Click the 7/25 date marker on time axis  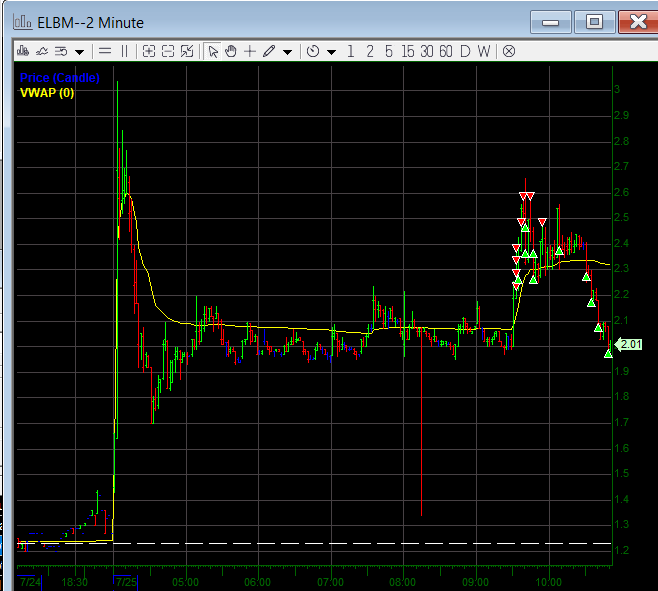tap(126, 582)
